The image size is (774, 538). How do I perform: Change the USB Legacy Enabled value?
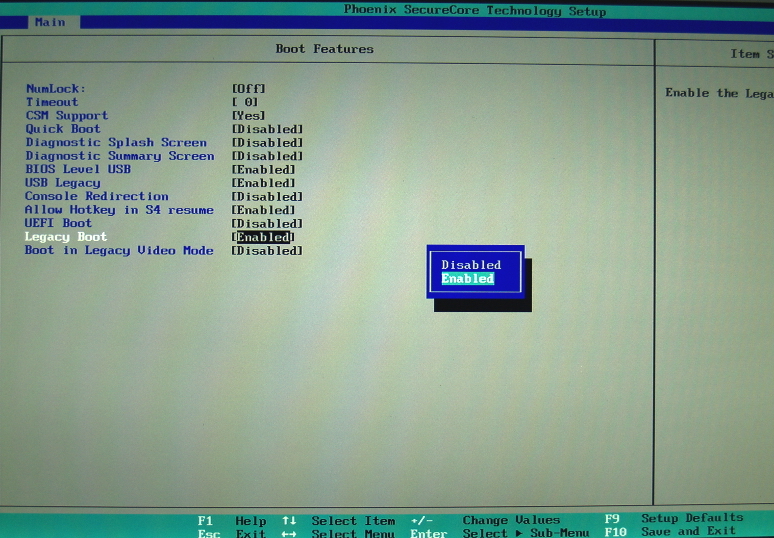[263, 183]
